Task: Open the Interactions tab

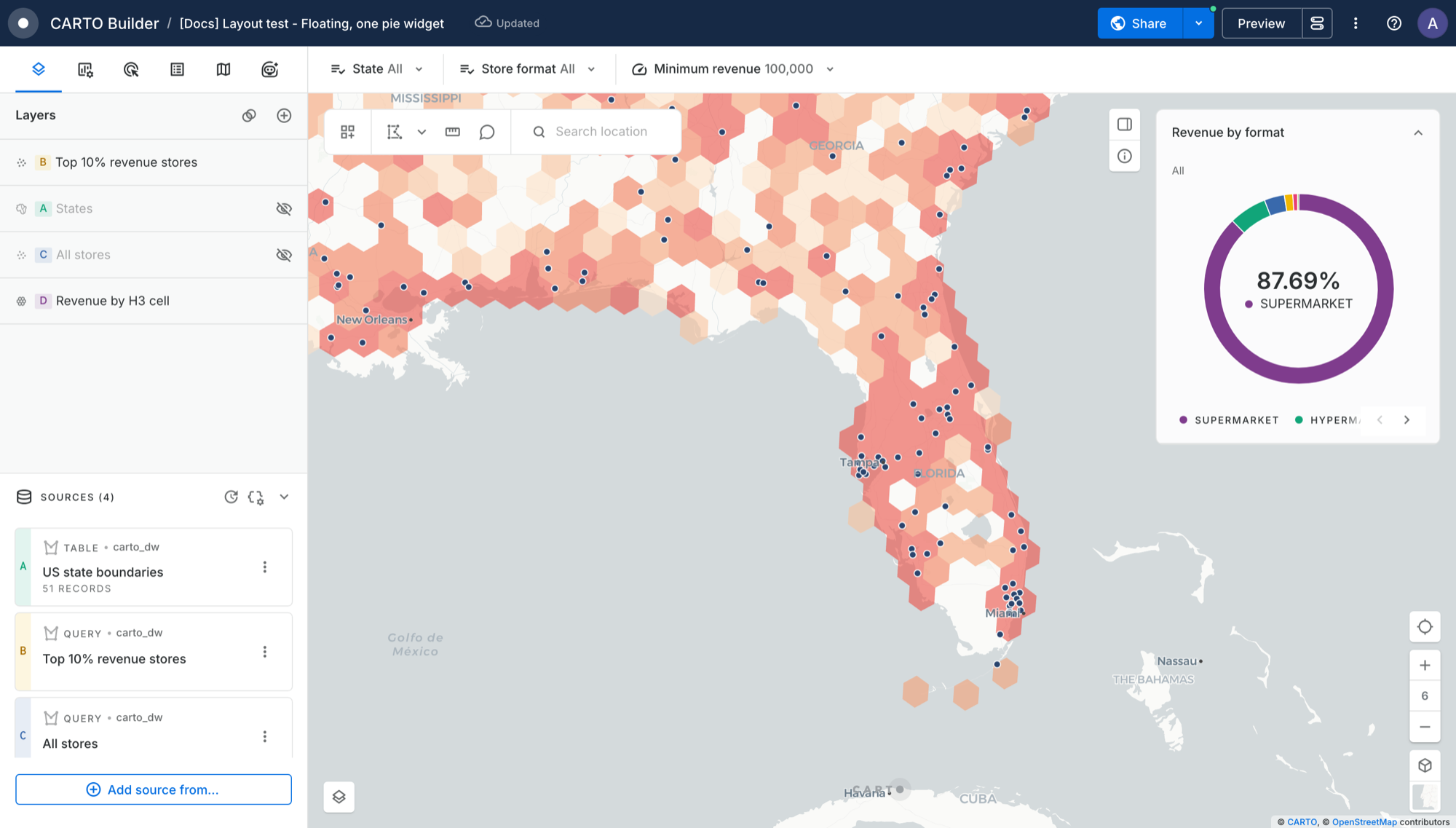Action: pos(131,69)
